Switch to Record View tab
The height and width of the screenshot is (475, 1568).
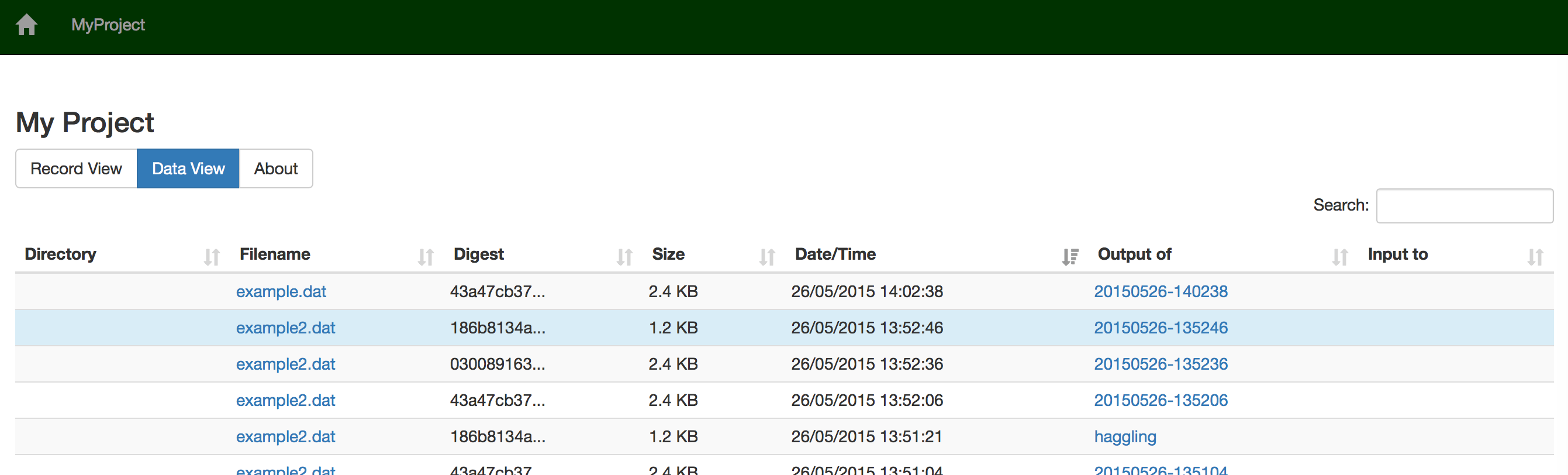pyautogui.click(x=76, y=168)
